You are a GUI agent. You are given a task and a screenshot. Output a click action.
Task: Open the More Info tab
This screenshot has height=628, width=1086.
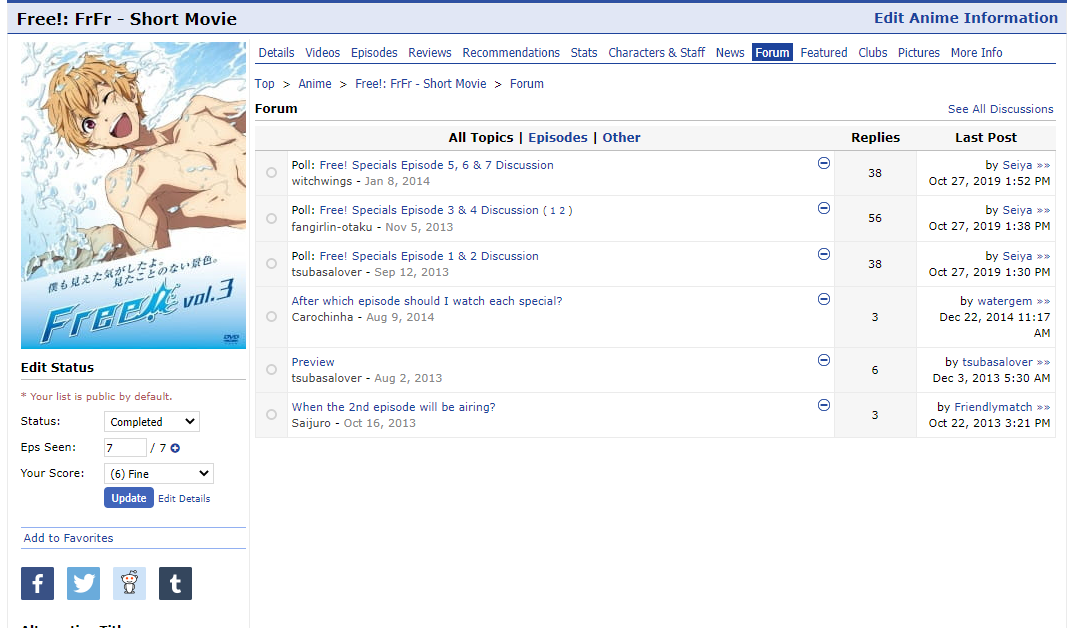pos(976,53)
